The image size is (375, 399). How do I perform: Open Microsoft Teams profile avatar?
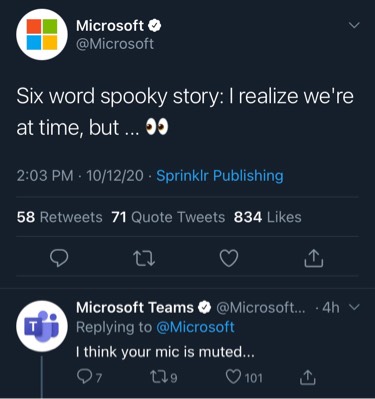point(42,326)
